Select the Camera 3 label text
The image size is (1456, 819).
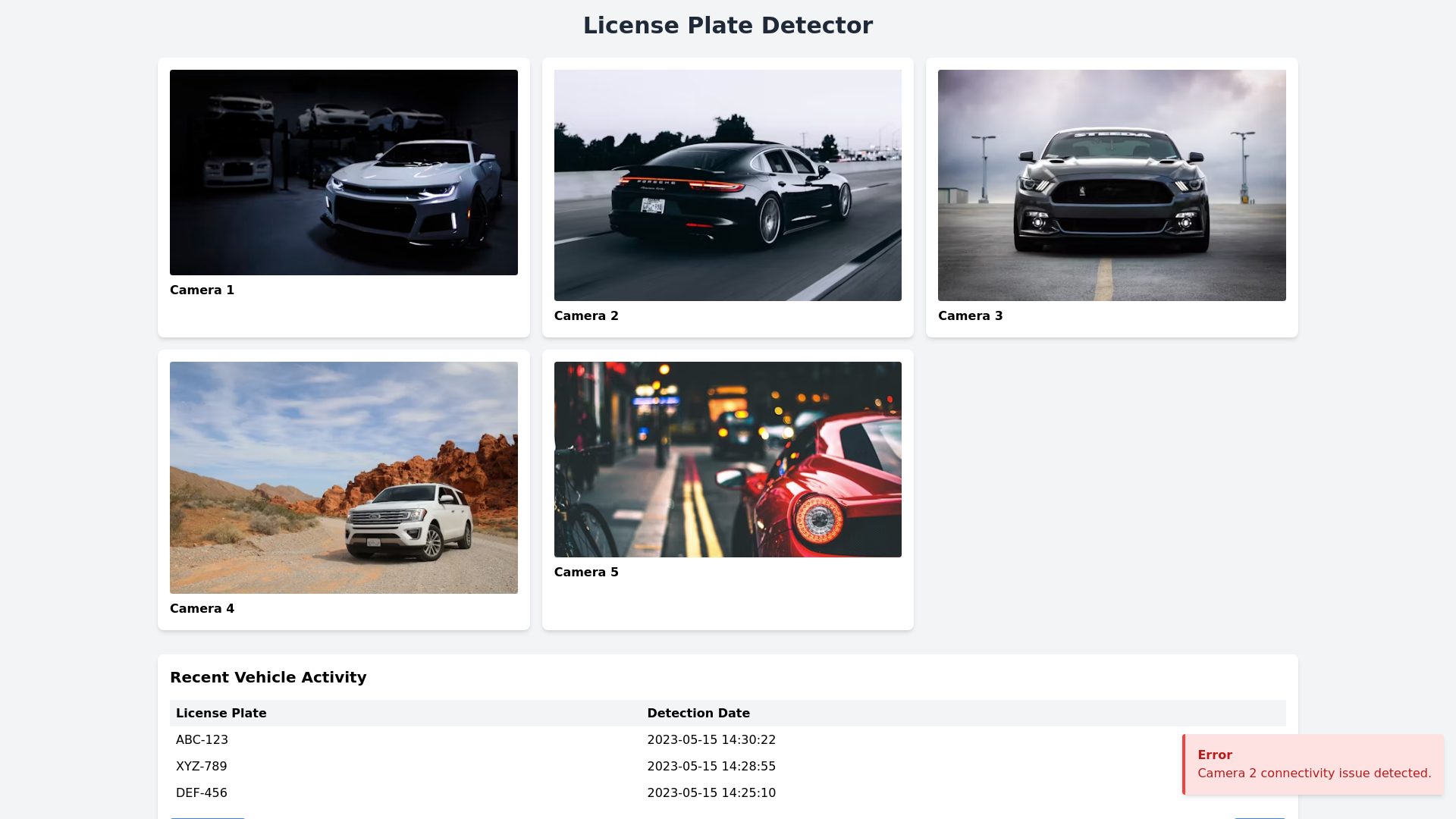pyautogui.click(x=970, y=315)
